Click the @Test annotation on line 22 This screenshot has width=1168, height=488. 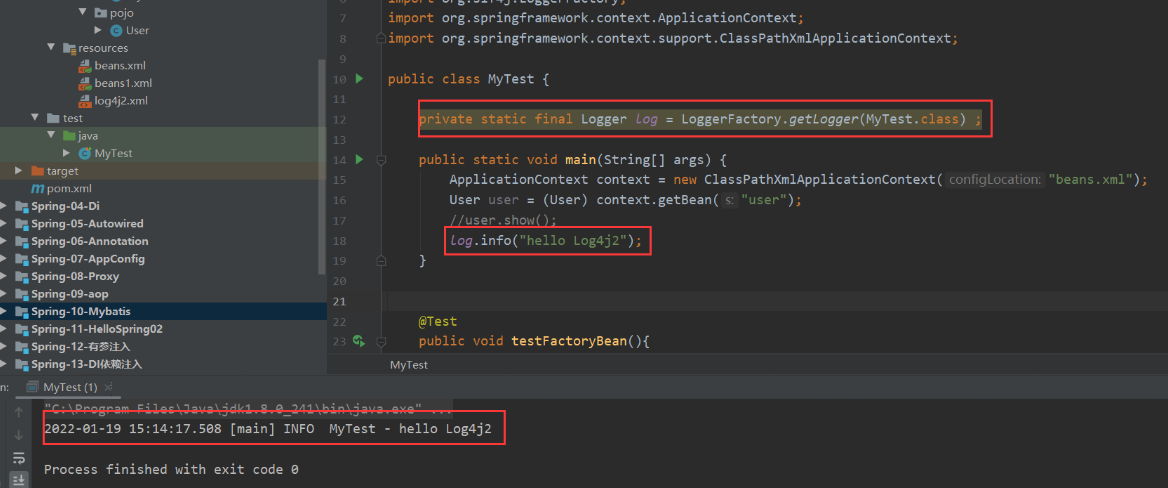pyautogui.click(x=437, y=322)
